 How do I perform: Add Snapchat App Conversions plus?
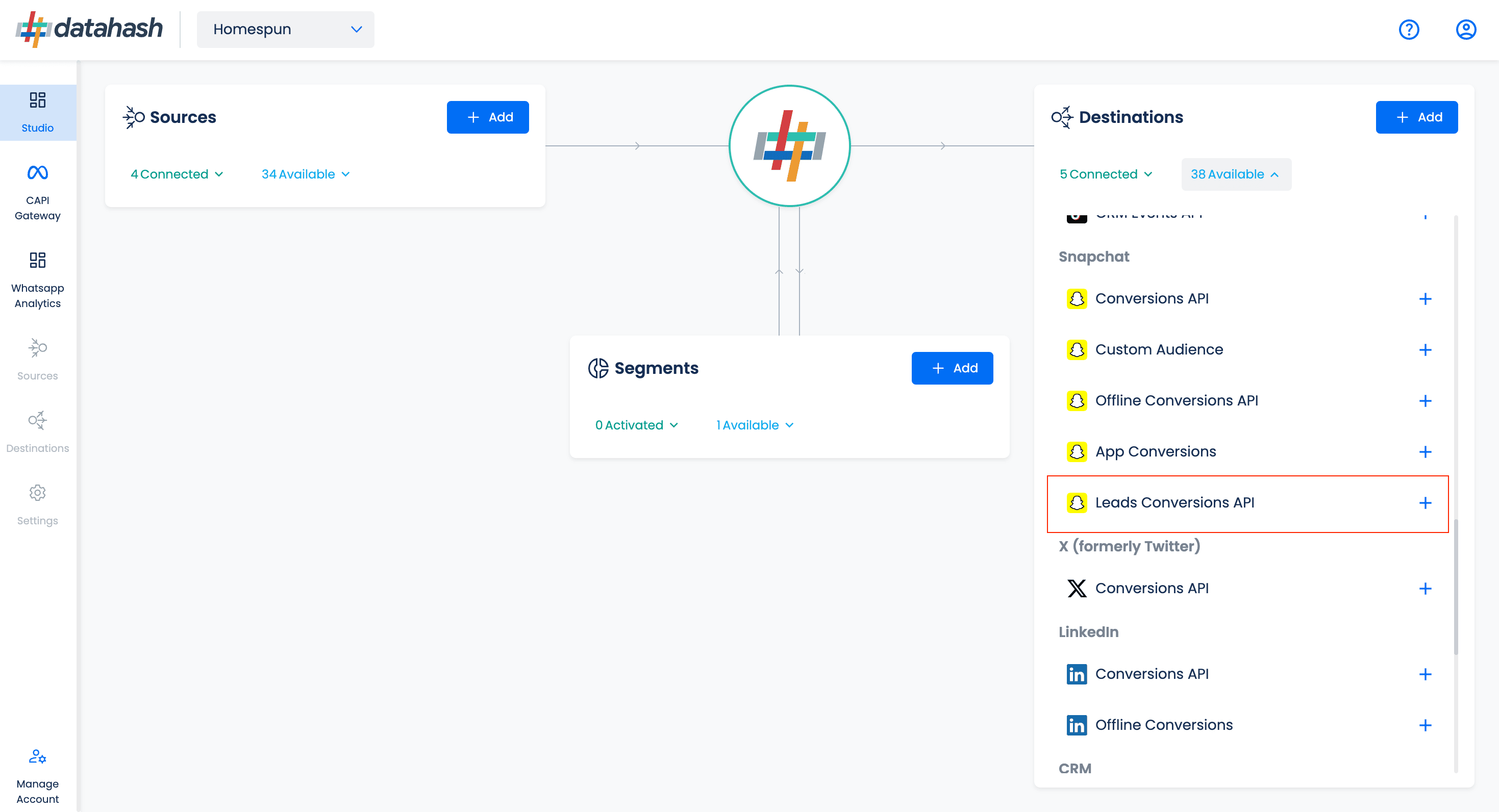tap(1425, 451)
